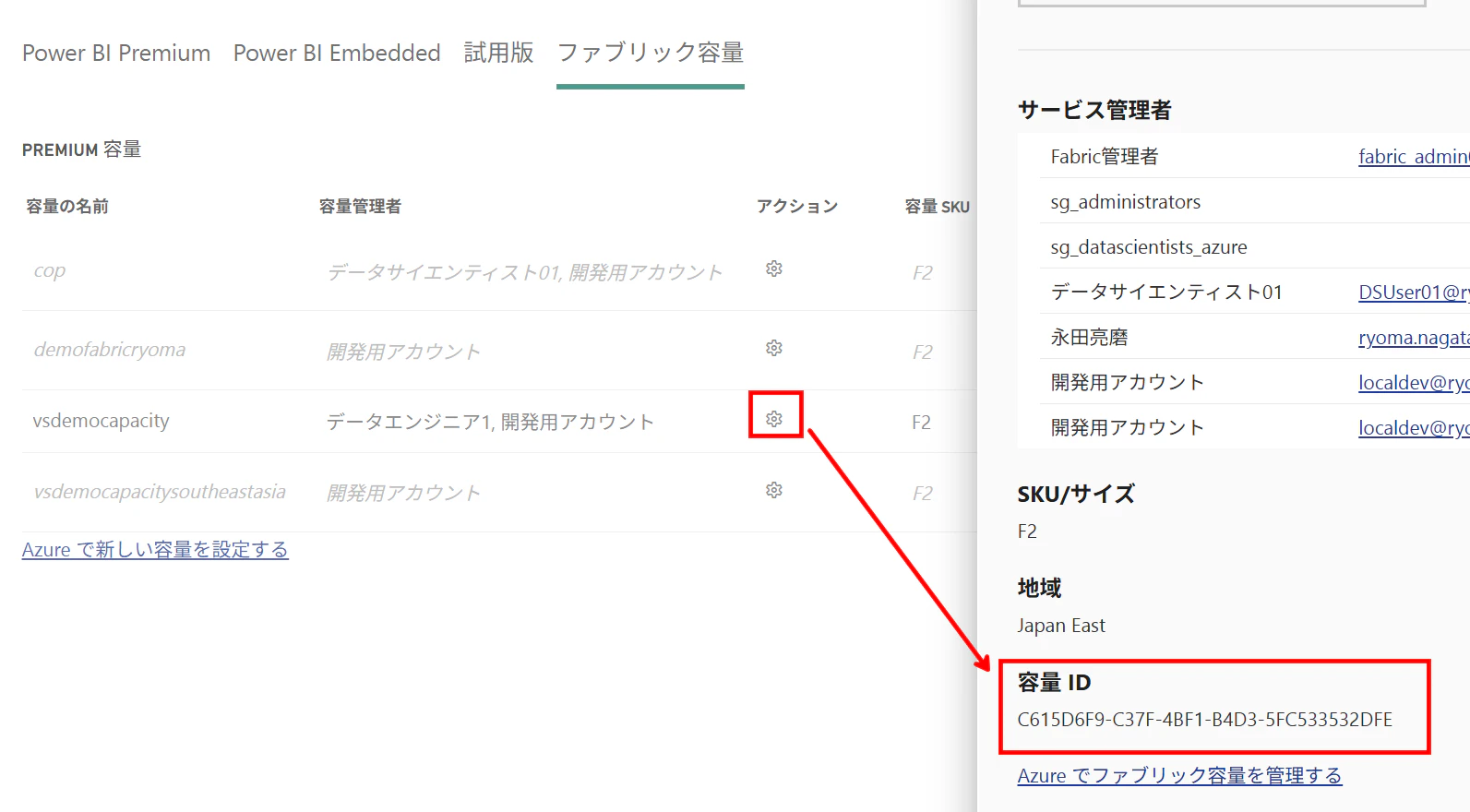Click the sg_administrators entry
The image size is (1470, 812).
pos(1126,202)
